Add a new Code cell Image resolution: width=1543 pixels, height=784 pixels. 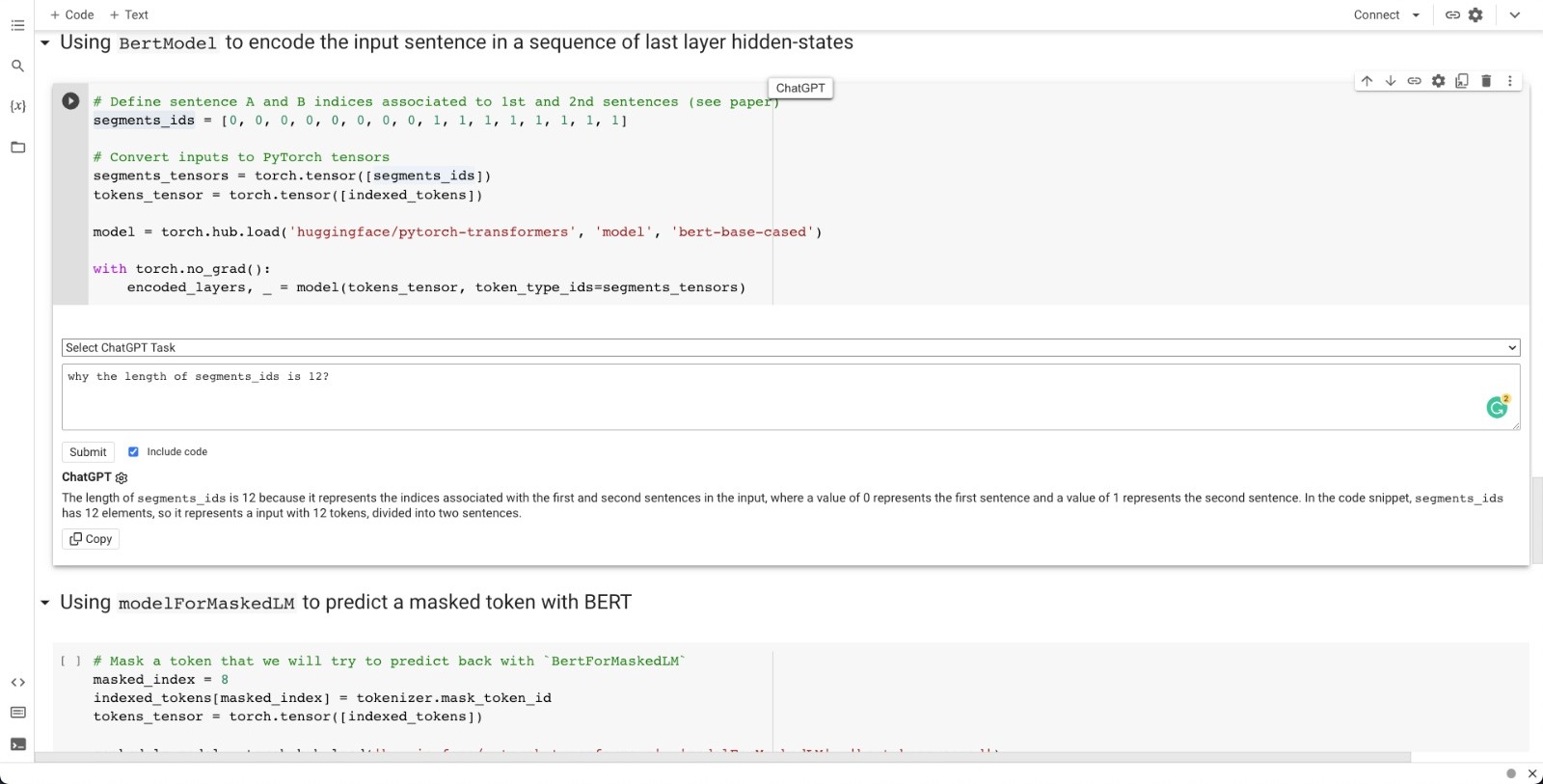tap(72, 14)
